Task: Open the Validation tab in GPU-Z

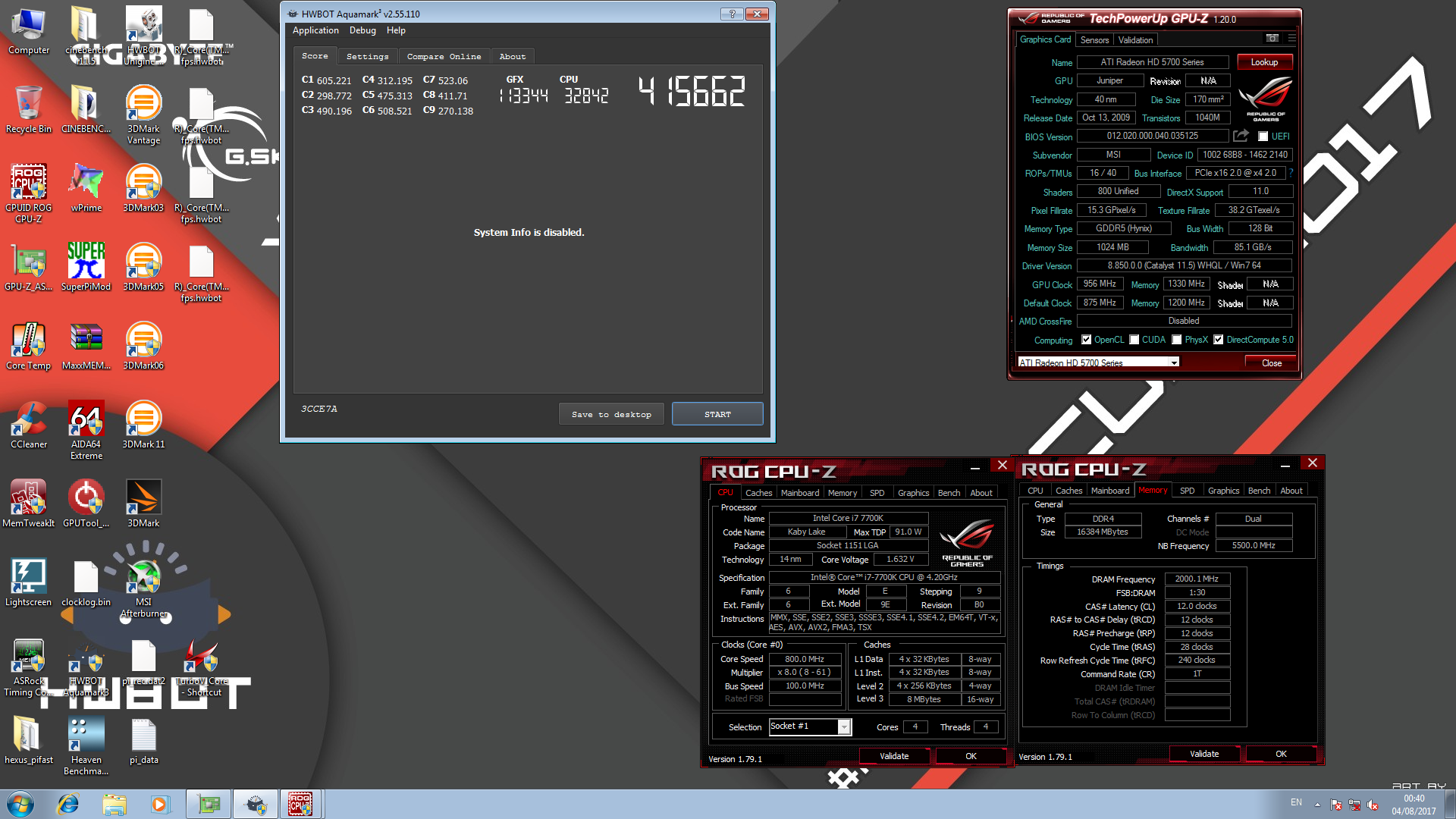Action: tap(1135, 40)
